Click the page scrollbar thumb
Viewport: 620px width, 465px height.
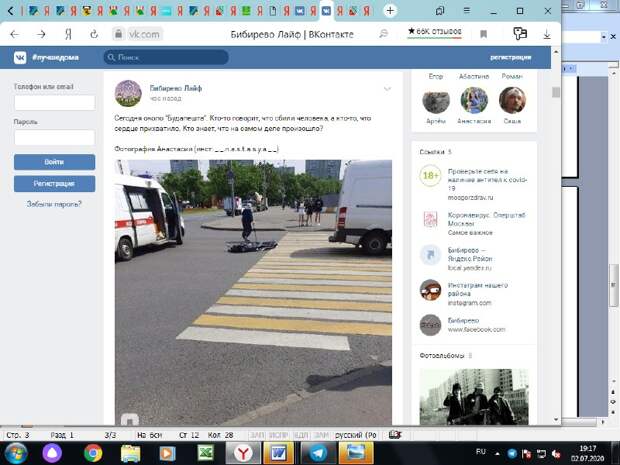(x=556, y=92)
